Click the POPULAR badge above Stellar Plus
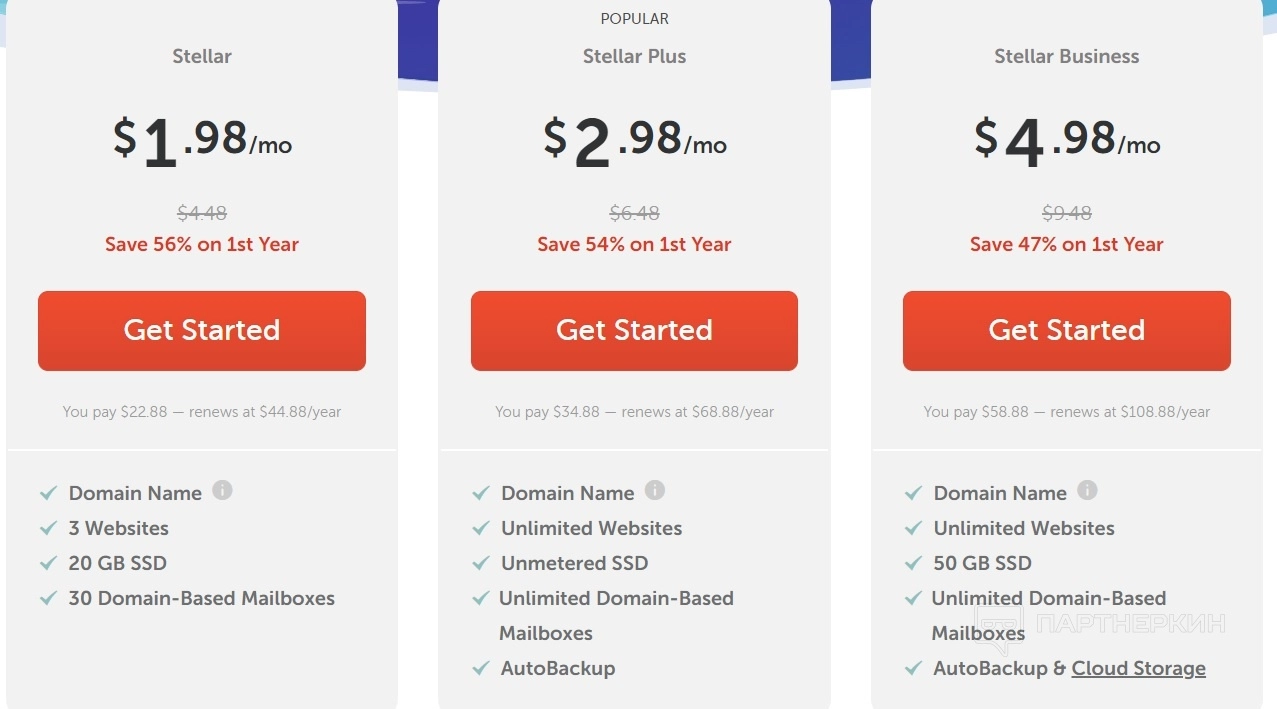 coord(634,19)
